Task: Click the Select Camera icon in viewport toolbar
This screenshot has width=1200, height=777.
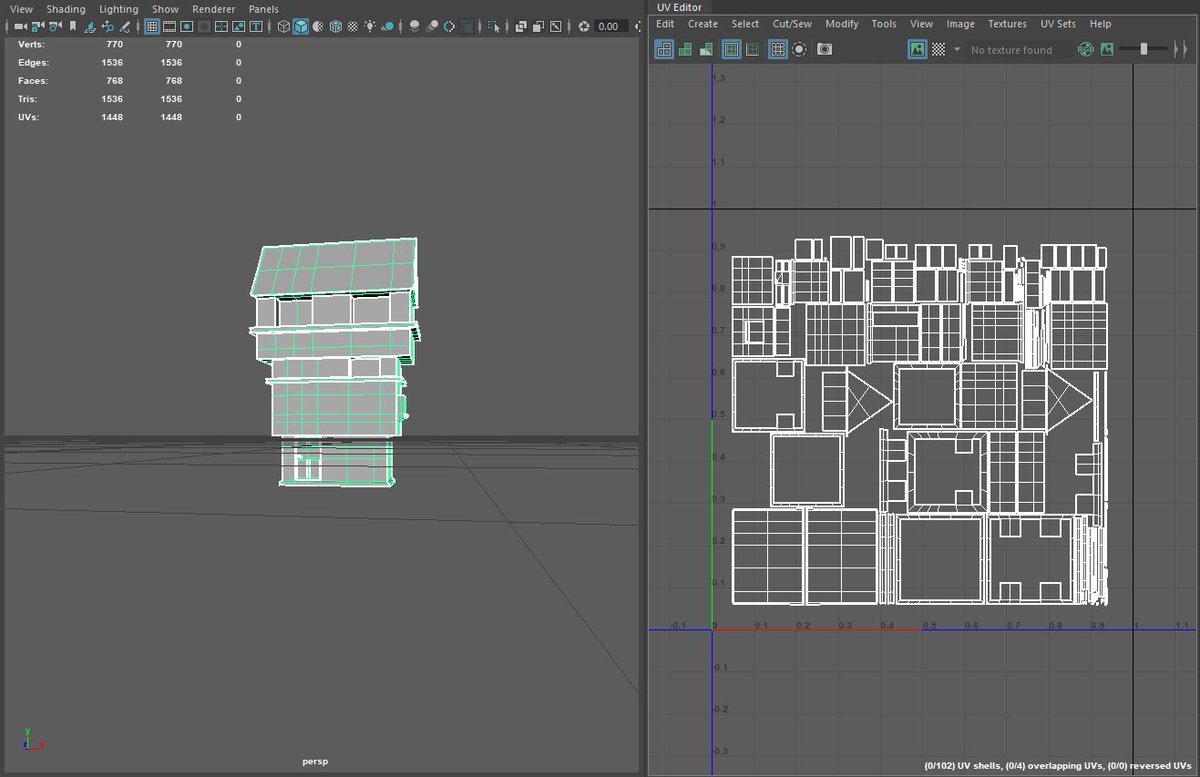Action: click(x=20, y=26)
